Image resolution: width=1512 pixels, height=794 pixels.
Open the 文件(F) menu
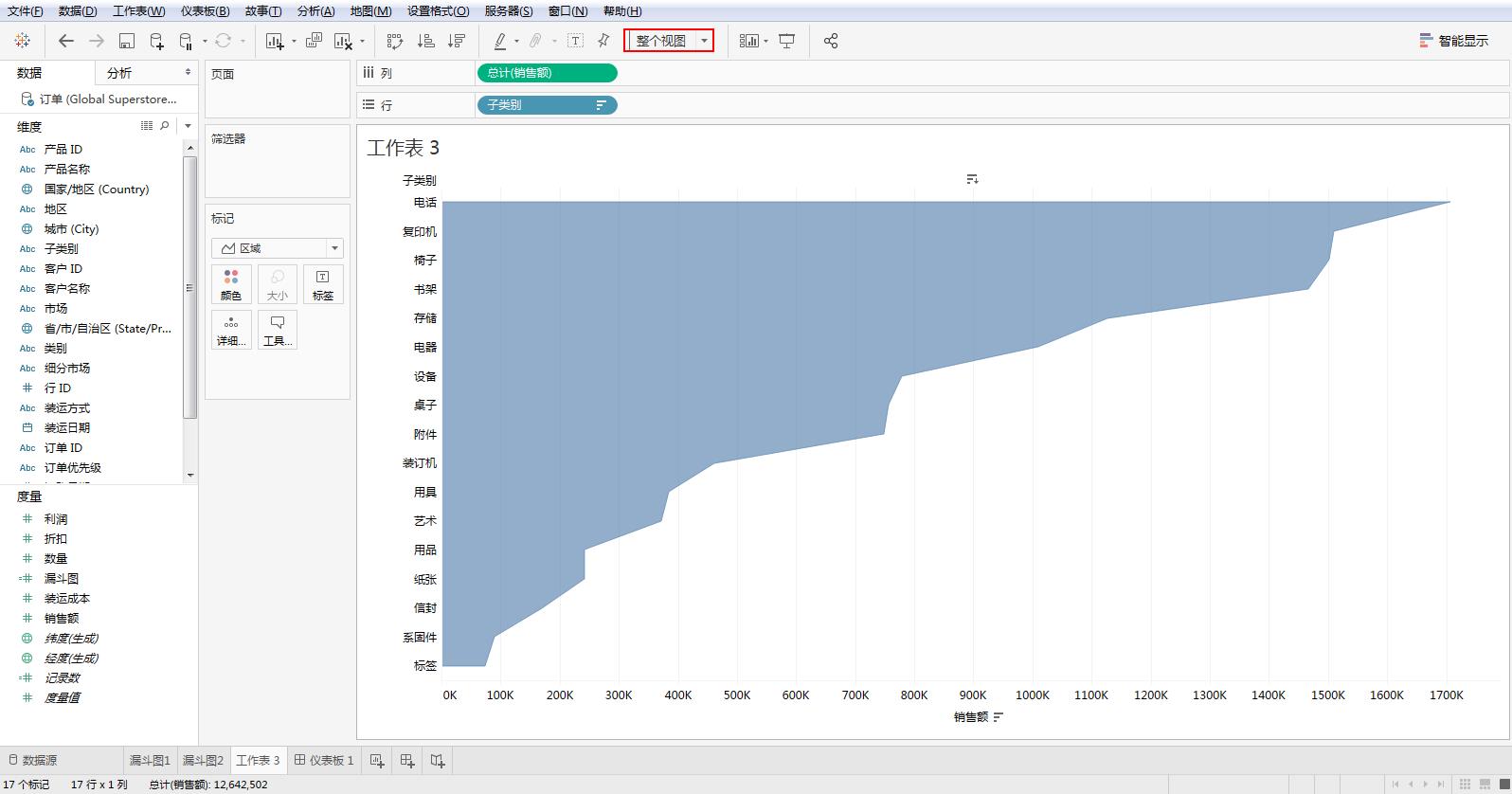coord(26,11)
